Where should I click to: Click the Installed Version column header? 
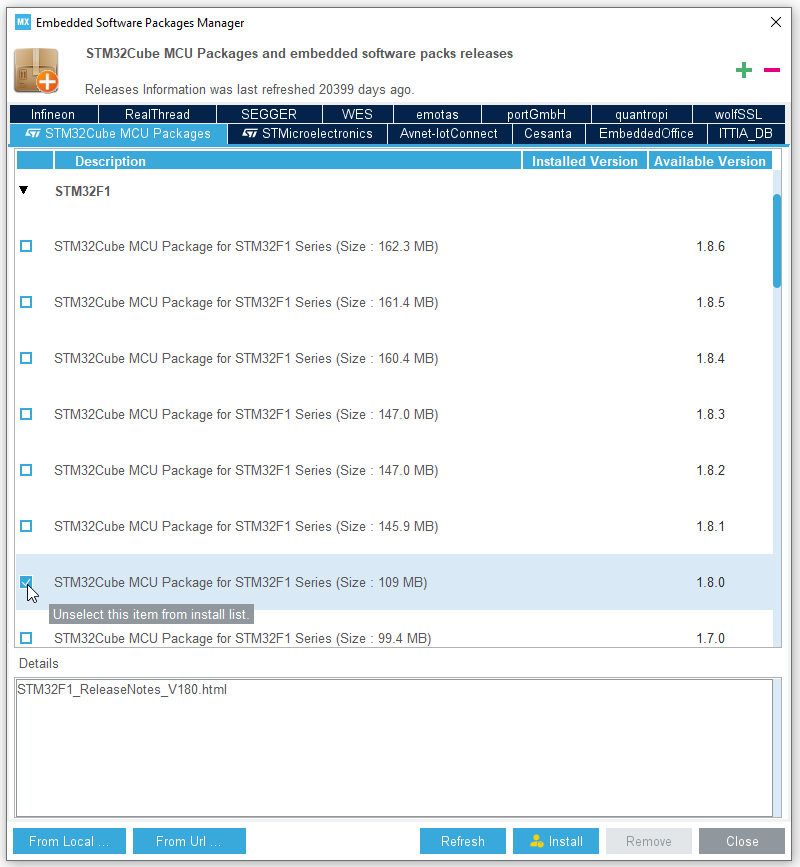(x=584, y=161)
